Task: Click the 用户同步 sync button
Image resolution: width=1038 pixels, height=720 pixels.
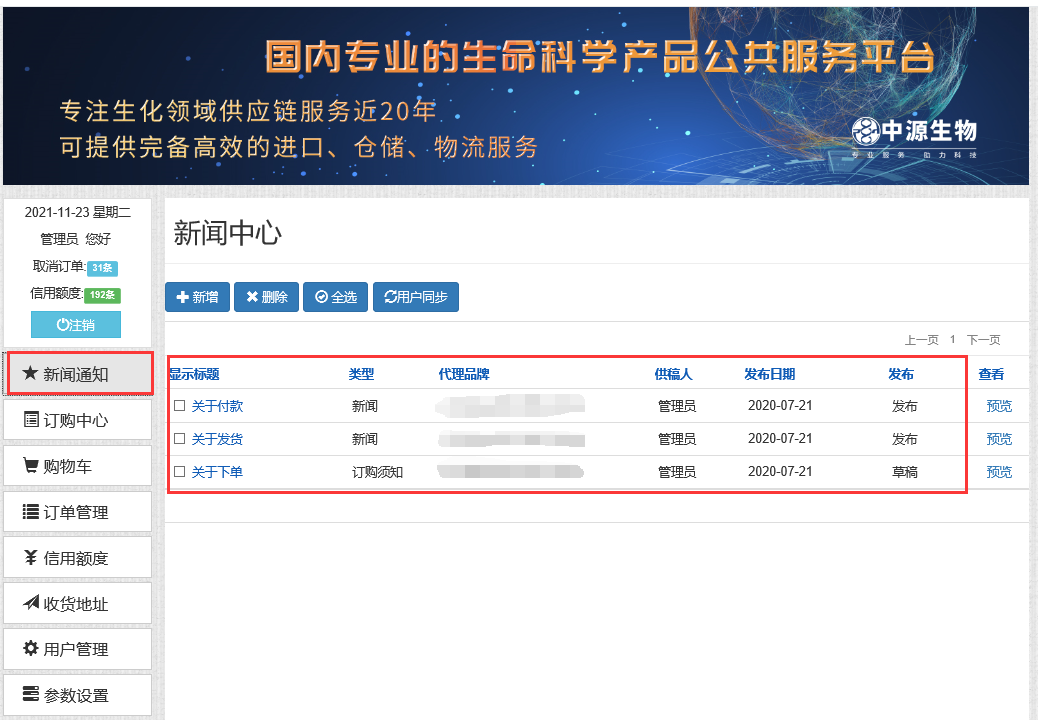Action: pyautogui.click(x=415, y=297)
